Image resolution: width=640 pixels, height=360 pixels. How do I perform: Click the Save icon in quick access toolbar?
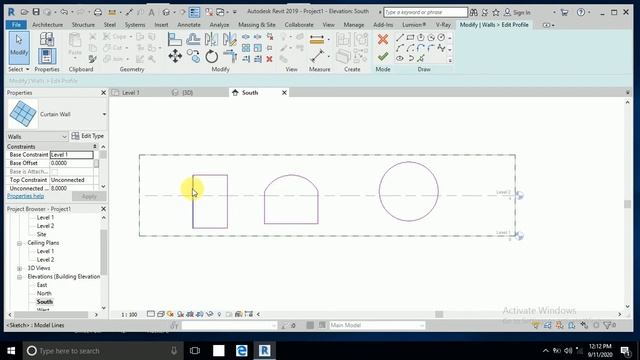36,12
